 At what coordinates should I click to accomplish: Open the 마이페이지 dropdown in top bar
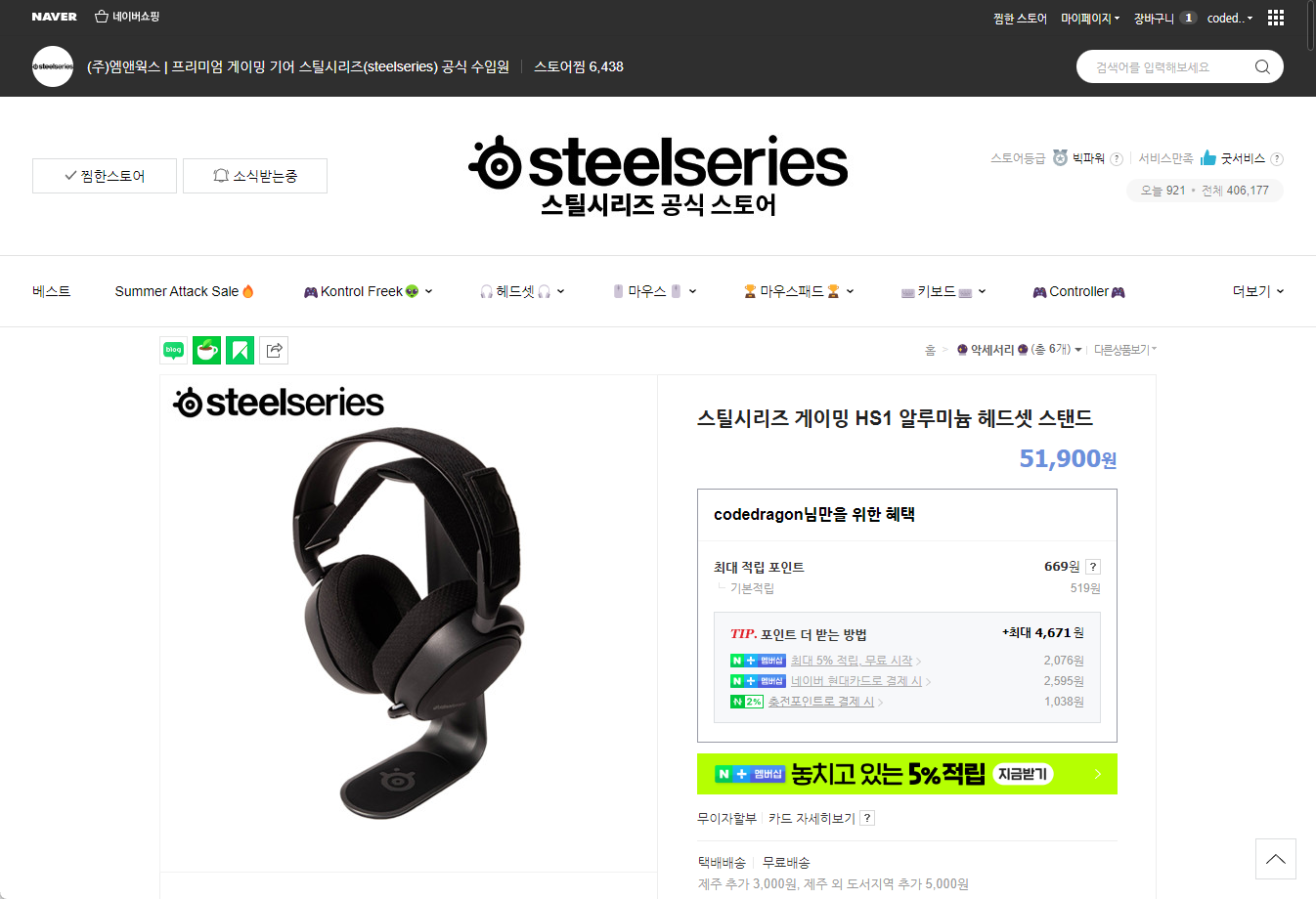point(1090,19)
